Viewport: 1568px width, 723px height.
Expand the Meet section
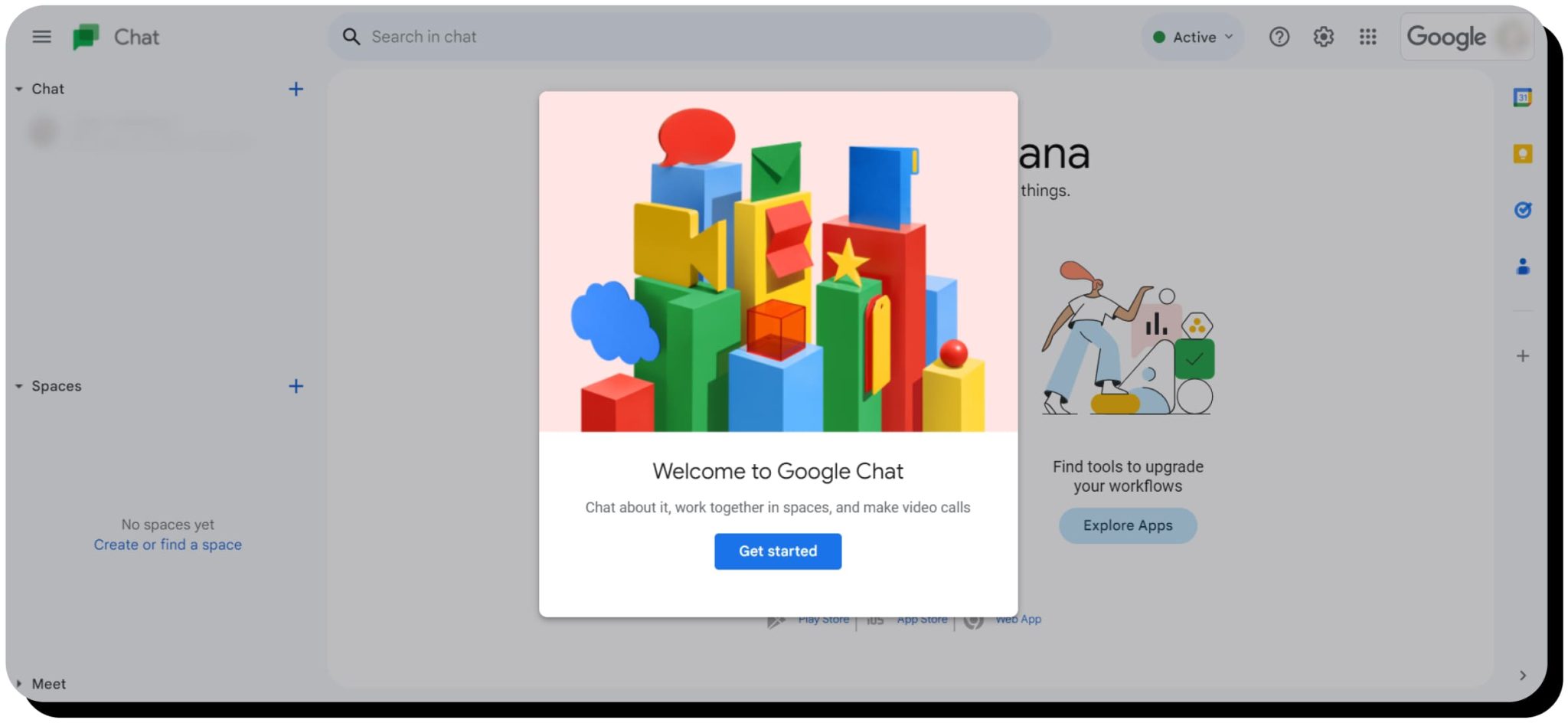19,683
